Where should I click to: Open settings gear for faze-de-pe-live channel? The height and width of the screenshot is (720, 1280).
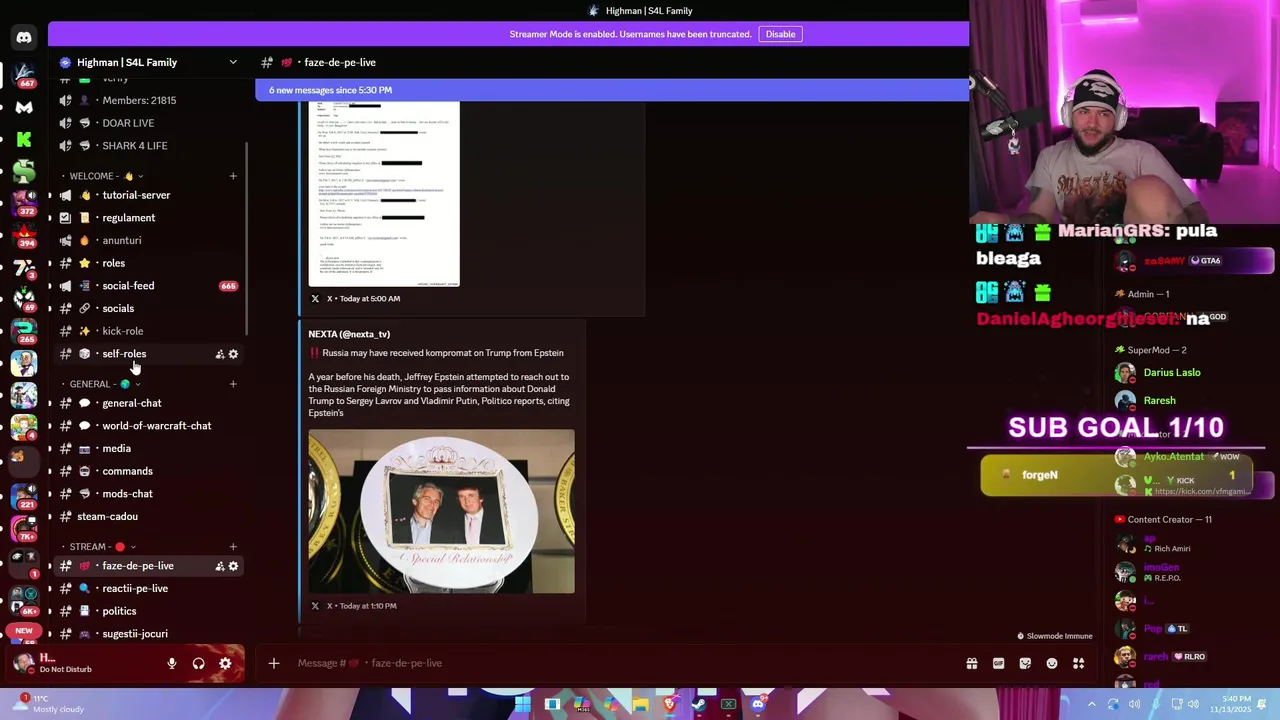[233, 566]
